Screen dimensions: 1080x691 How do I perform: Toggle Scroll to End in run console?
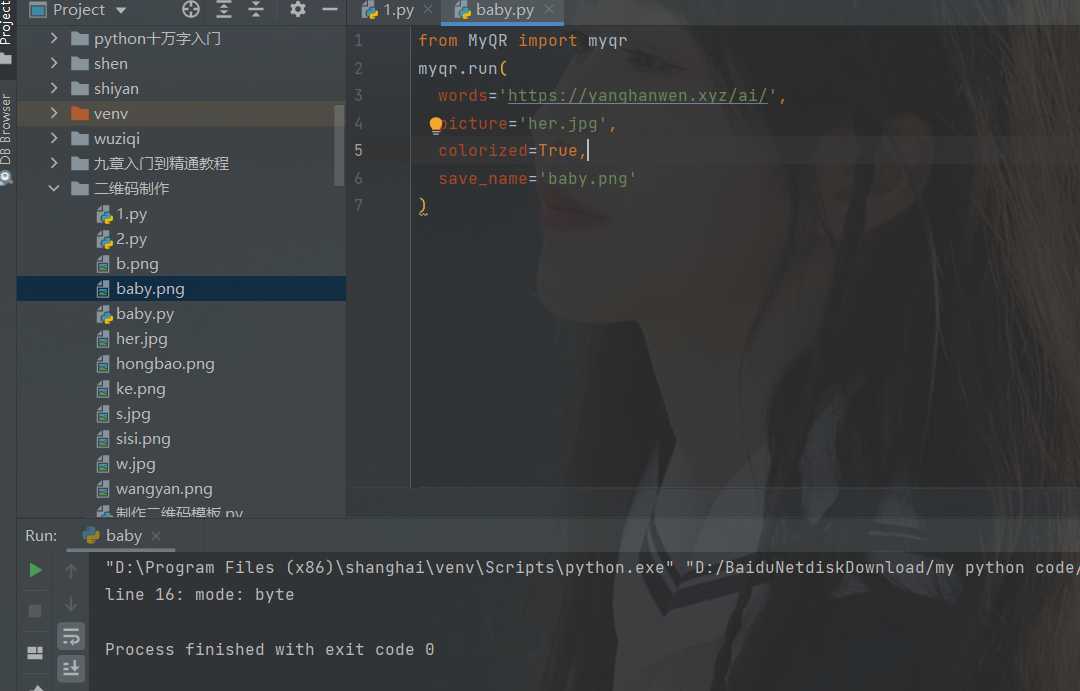coord(71,668)
